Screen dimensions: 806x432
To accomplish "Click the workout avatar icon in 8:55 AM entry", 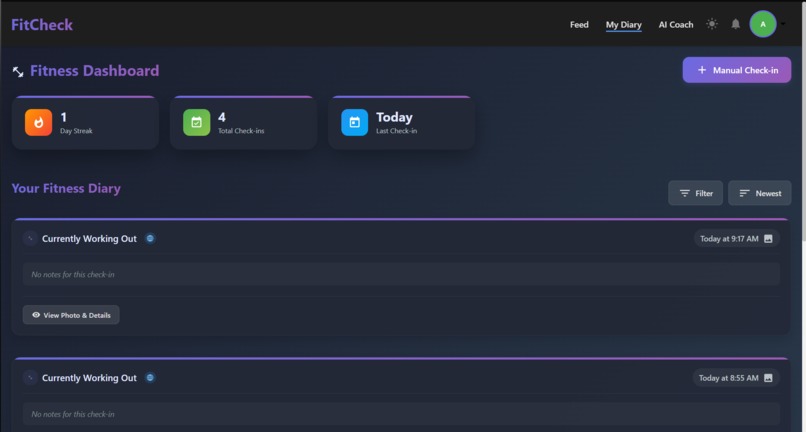I will 30,378.
